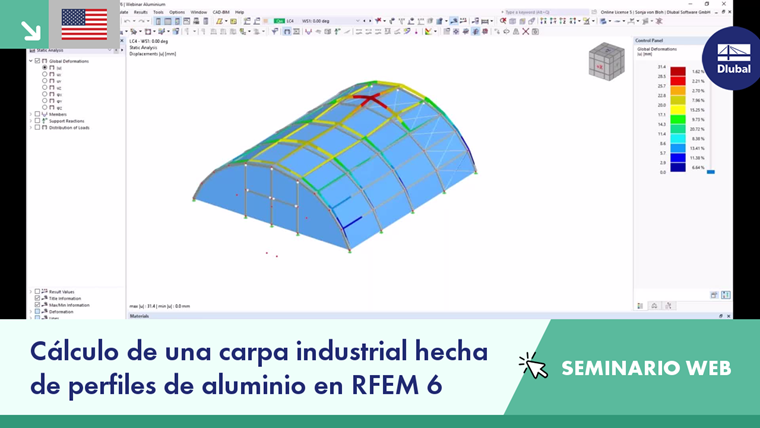Toggle Global Deformations checkbox
Image resolution: width=760 pixels, height=428 pixels.
click(37, 61)
